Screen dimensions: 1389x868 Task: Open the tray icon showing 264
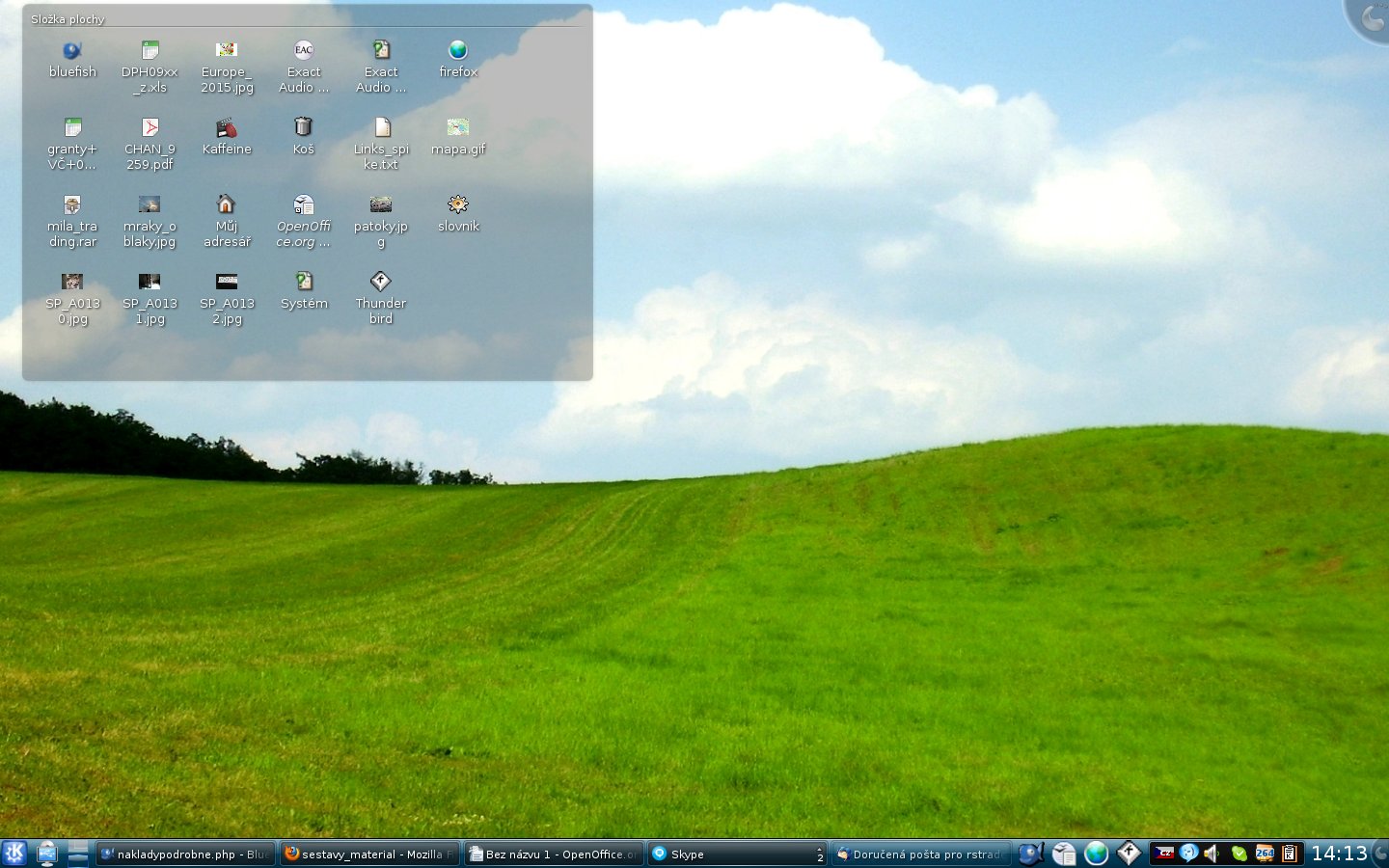pyautogui.click(x=1265, y=854)
